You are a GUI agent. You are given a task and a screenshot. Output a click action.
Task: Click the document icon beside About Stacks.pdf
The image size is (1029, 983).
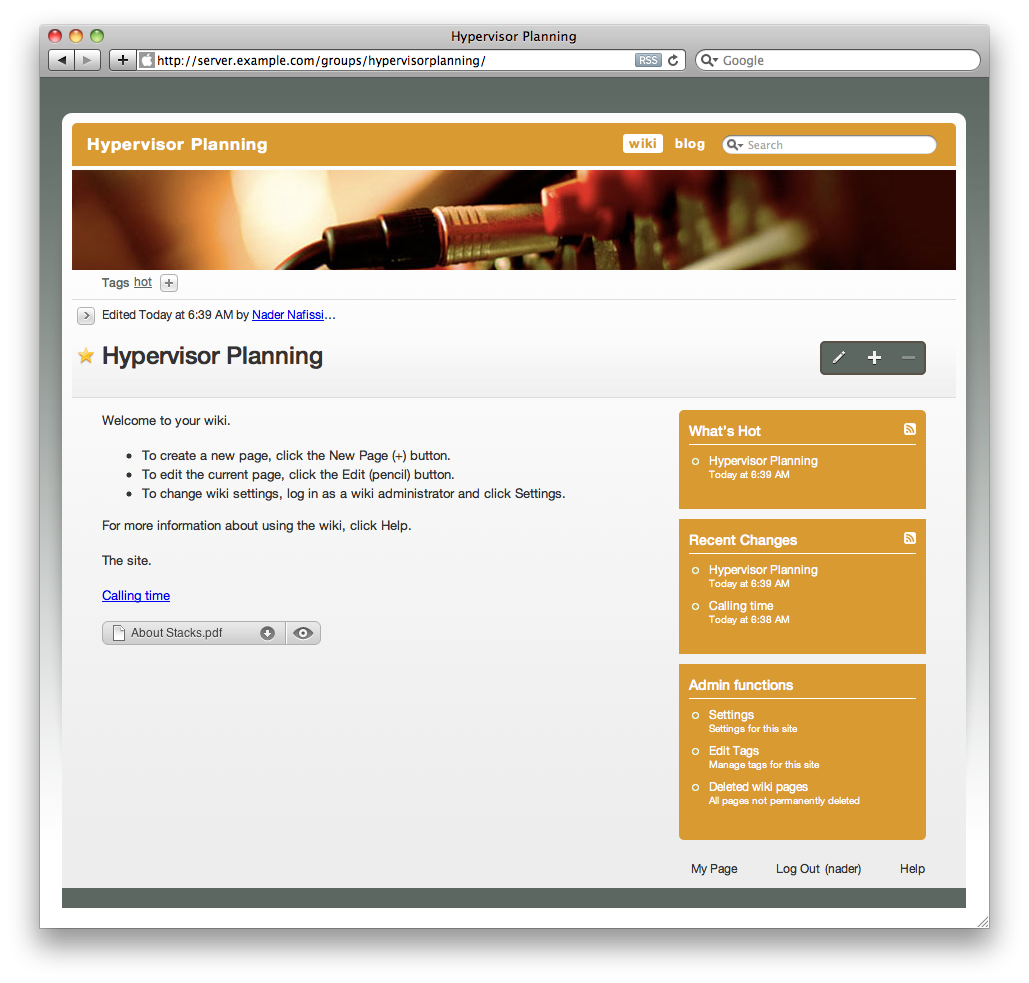119,633
